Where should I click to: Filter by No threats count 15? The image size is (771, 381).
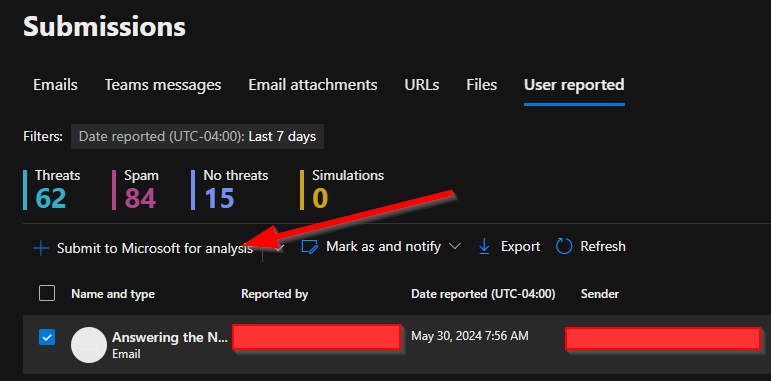pyautogui.click(x=230, y=190)
